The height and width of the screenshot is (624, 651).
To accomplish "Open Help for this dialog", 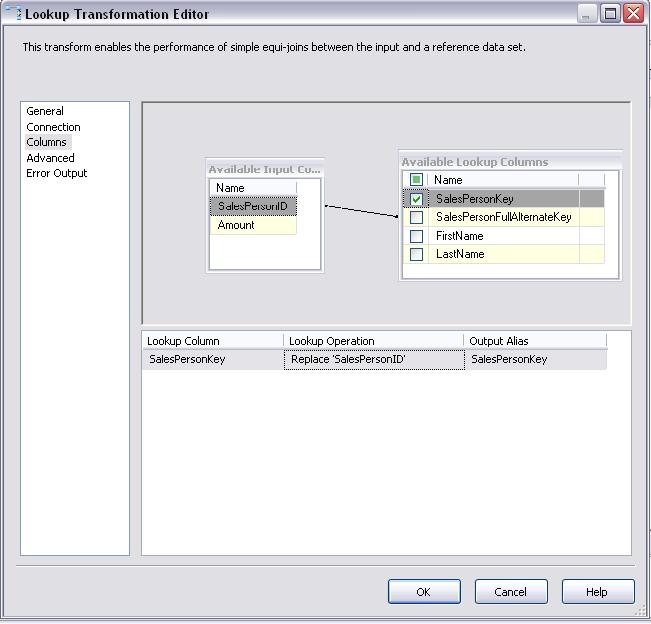I will [597, 591].
